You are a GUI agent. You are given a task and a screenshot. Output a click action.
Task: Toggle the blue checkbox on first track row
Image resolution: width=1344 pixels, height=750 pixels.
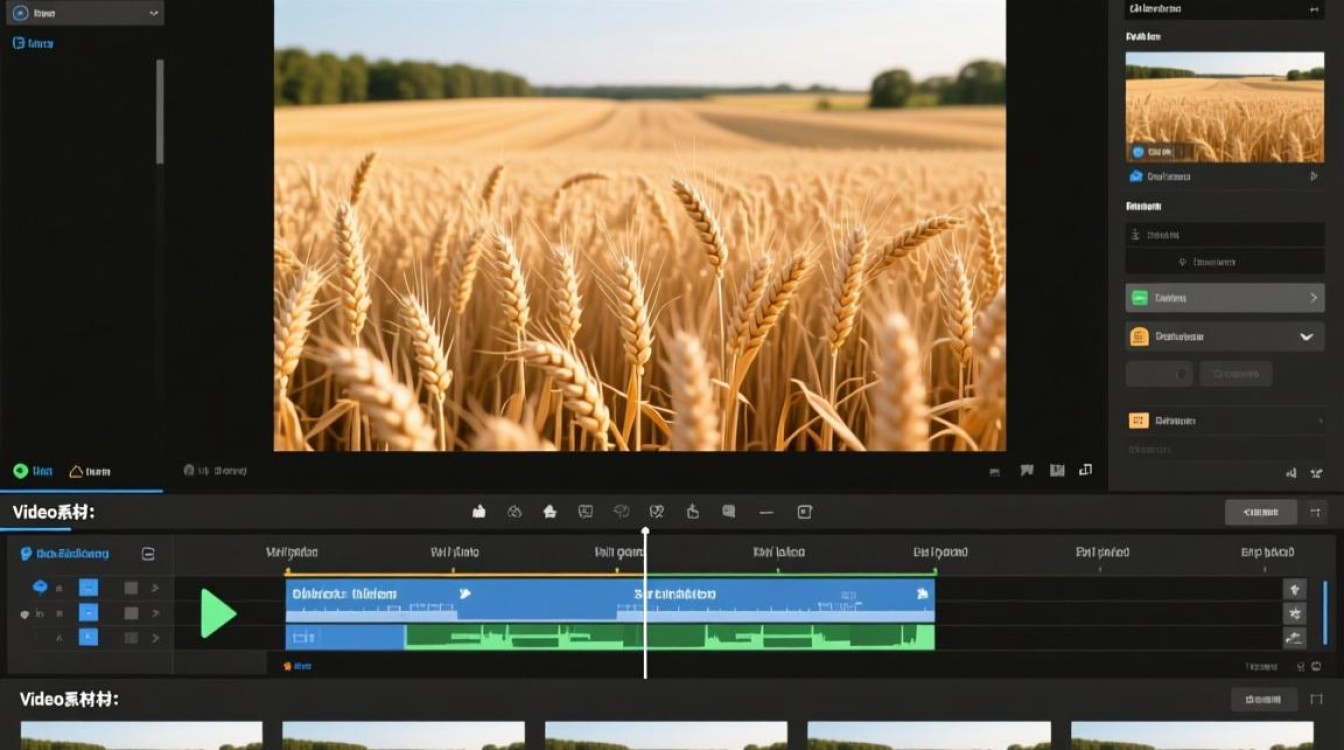pyautogui.click(x=88, y=588)
